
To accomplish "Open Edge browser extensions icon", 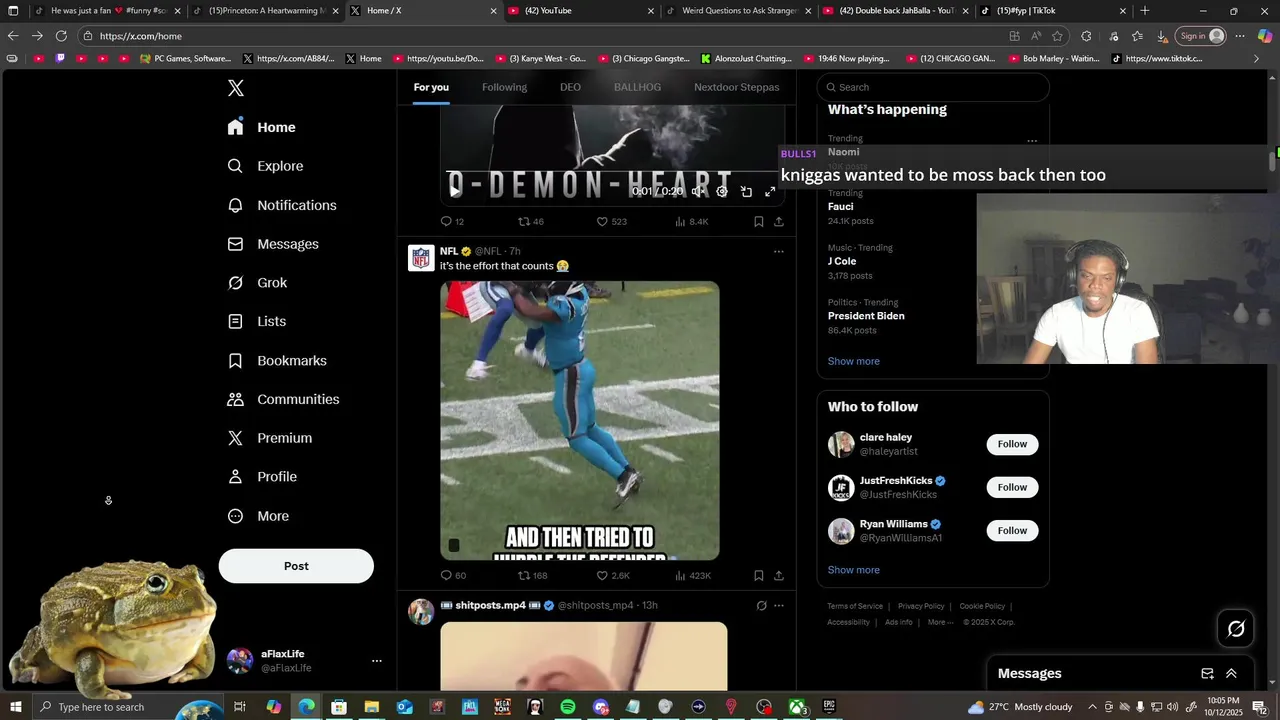I will coord(1086,36).
